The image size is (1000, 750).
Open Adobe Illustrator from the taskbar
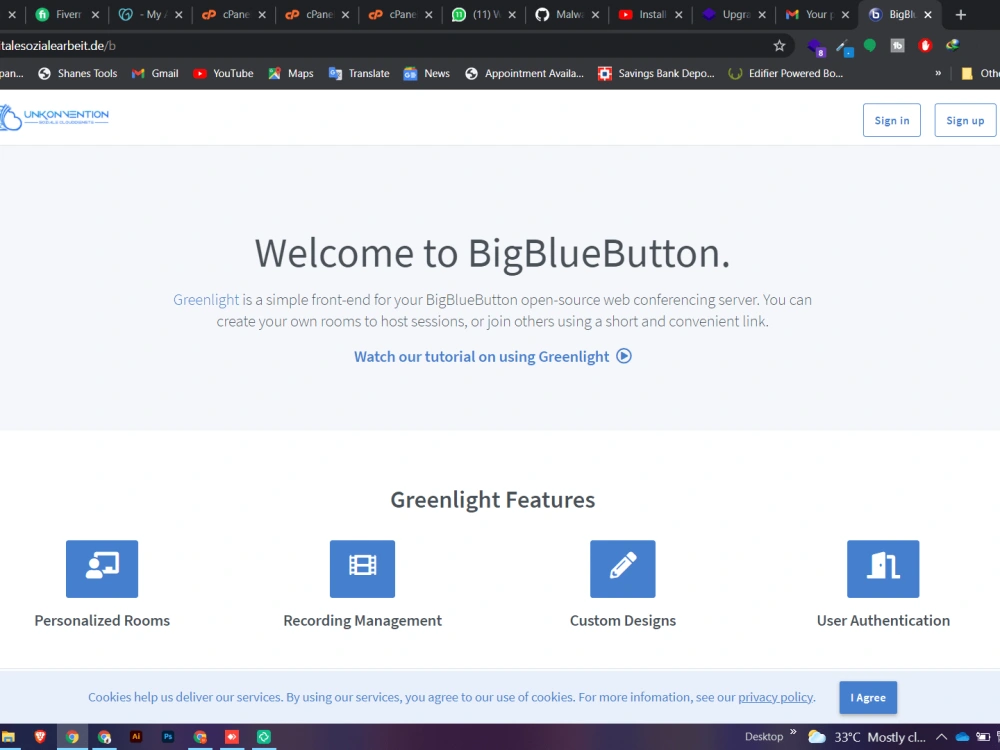pos(136,737)
